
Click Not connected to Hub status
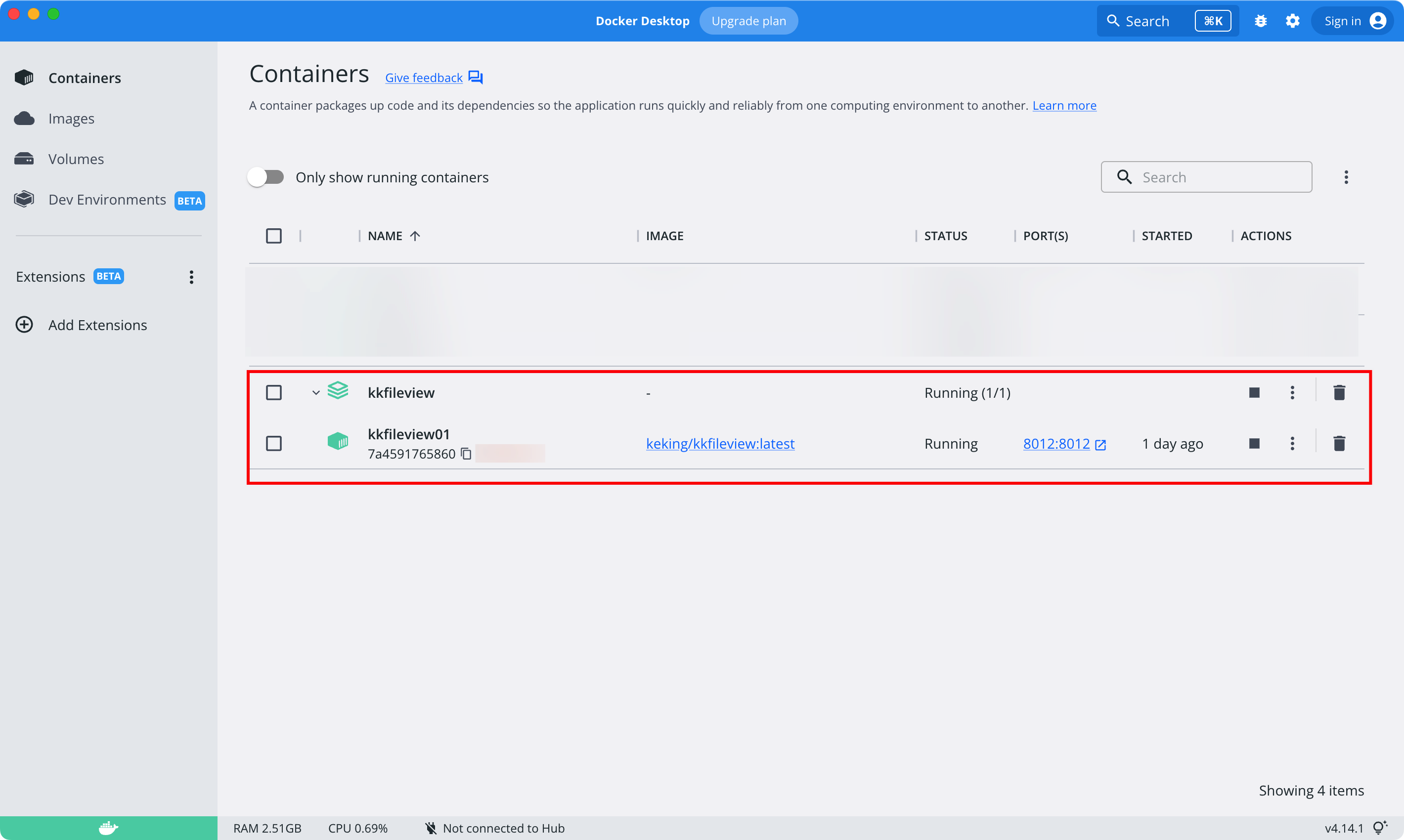tap(494, 828)
